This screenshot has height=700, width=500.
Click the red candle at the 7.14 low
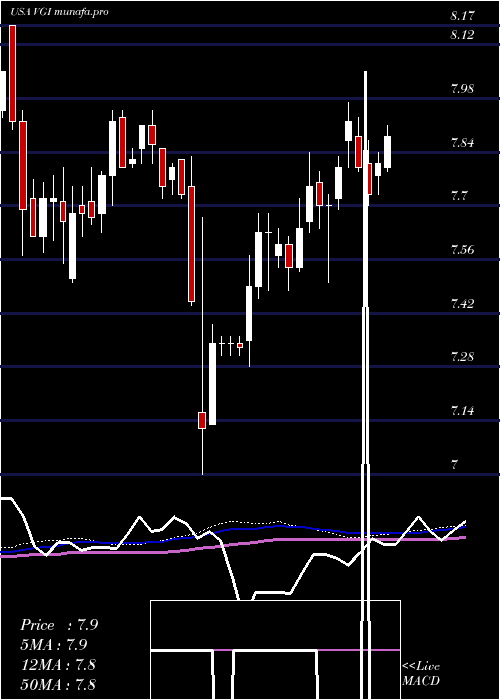coord(202,421)
